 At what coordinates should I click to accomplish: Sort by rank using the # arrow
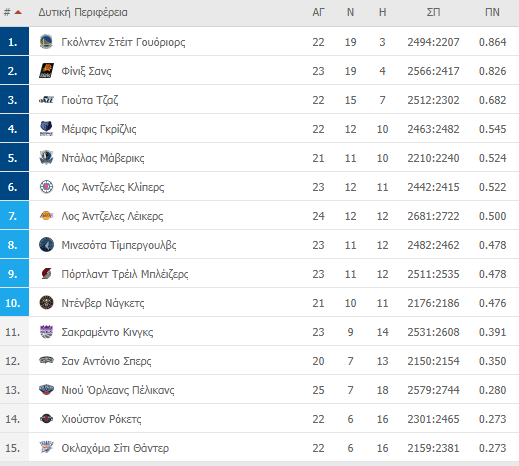[13, 13]
